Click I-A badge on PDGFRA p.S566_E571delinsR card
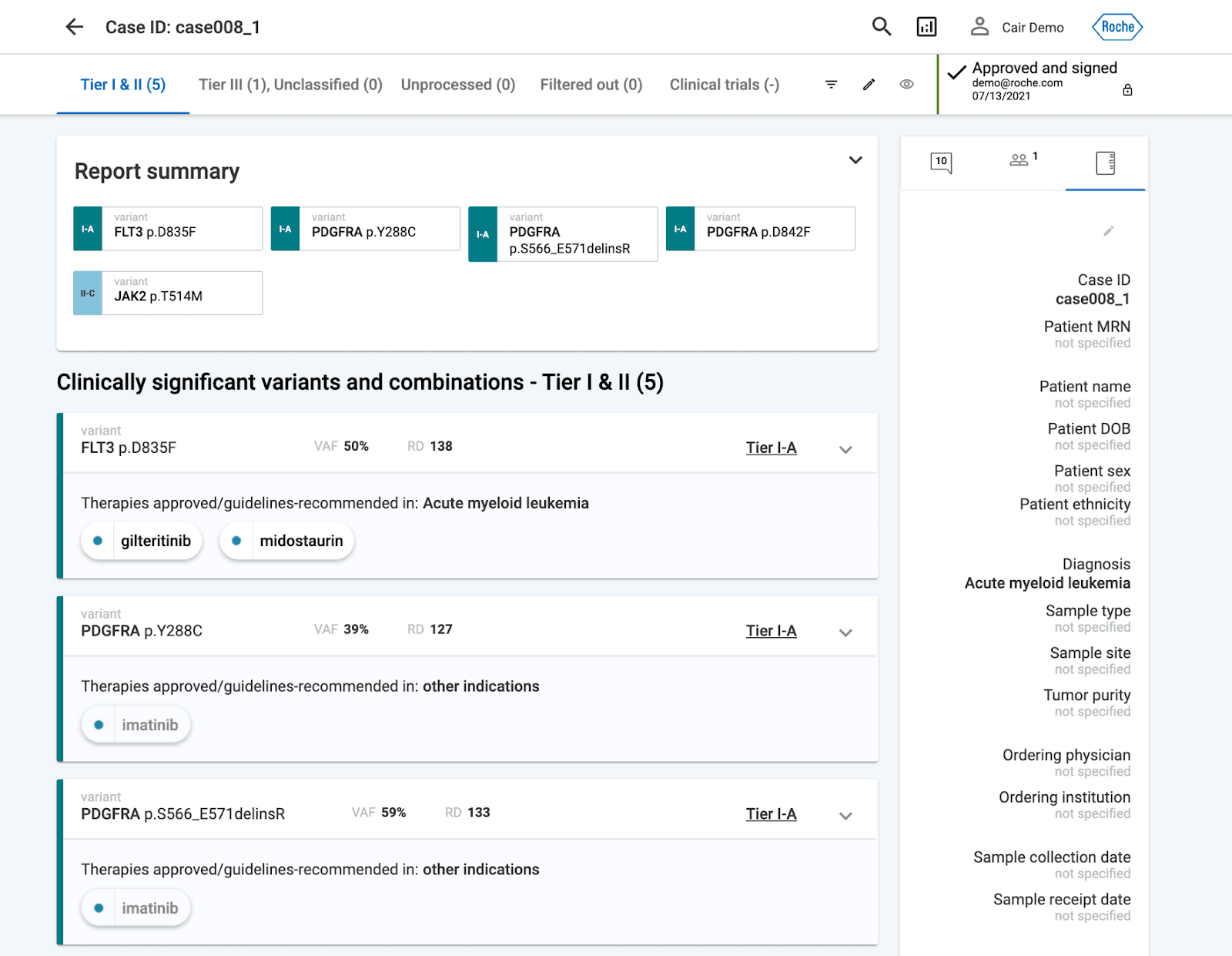The image size is (1232, 956). pos(483,234)
